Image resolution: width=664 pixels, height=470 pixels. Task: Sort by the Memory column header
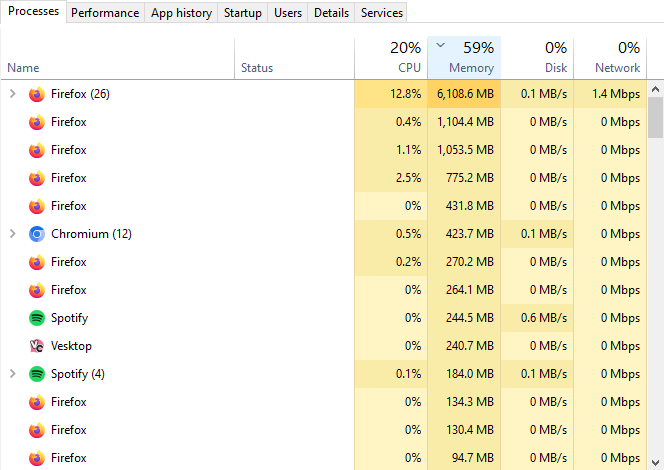pyautogui.click(x=464, y=58)
